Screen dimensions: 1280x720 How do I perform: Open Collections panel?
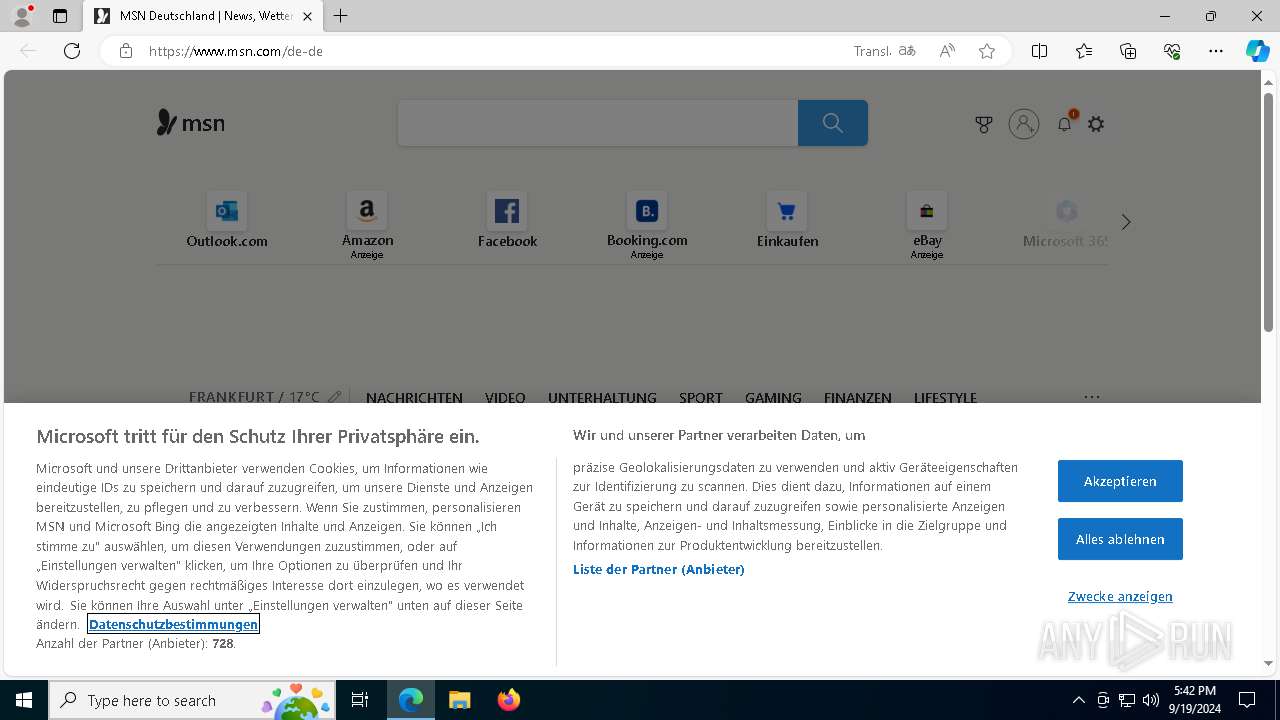(1128, 51)
